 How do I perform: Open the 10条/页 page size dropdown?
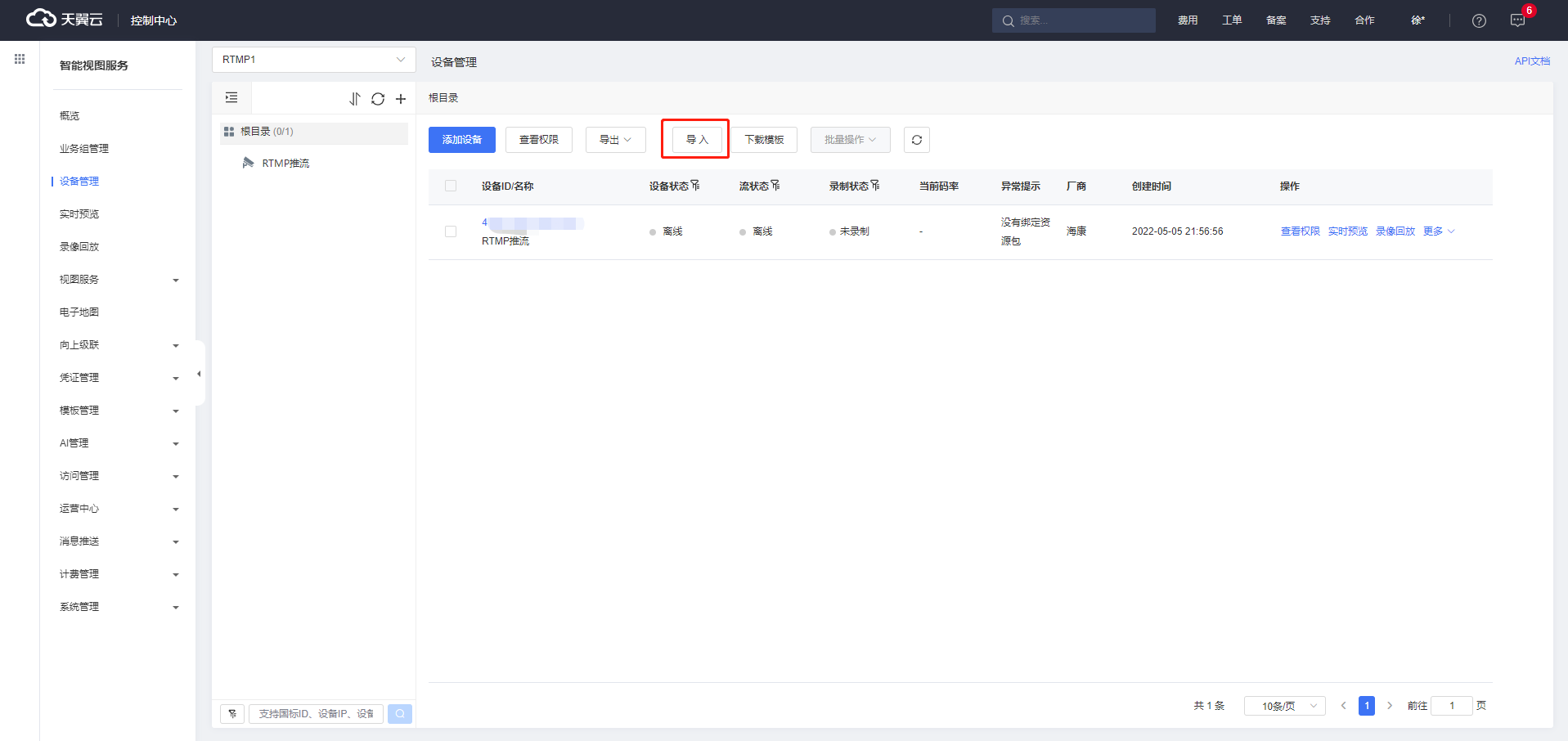click(x=1284, y=706)
